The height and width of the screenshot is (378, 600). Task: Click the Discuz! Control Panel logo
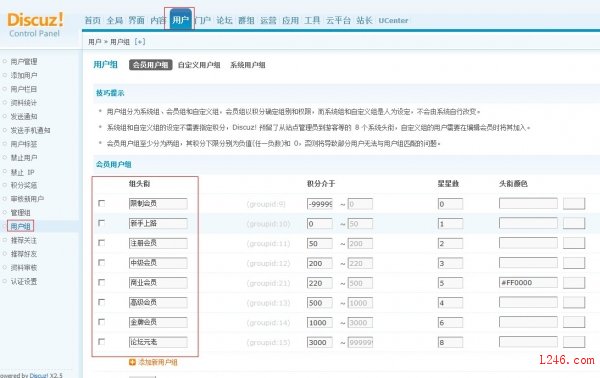[x=35, y=24]
